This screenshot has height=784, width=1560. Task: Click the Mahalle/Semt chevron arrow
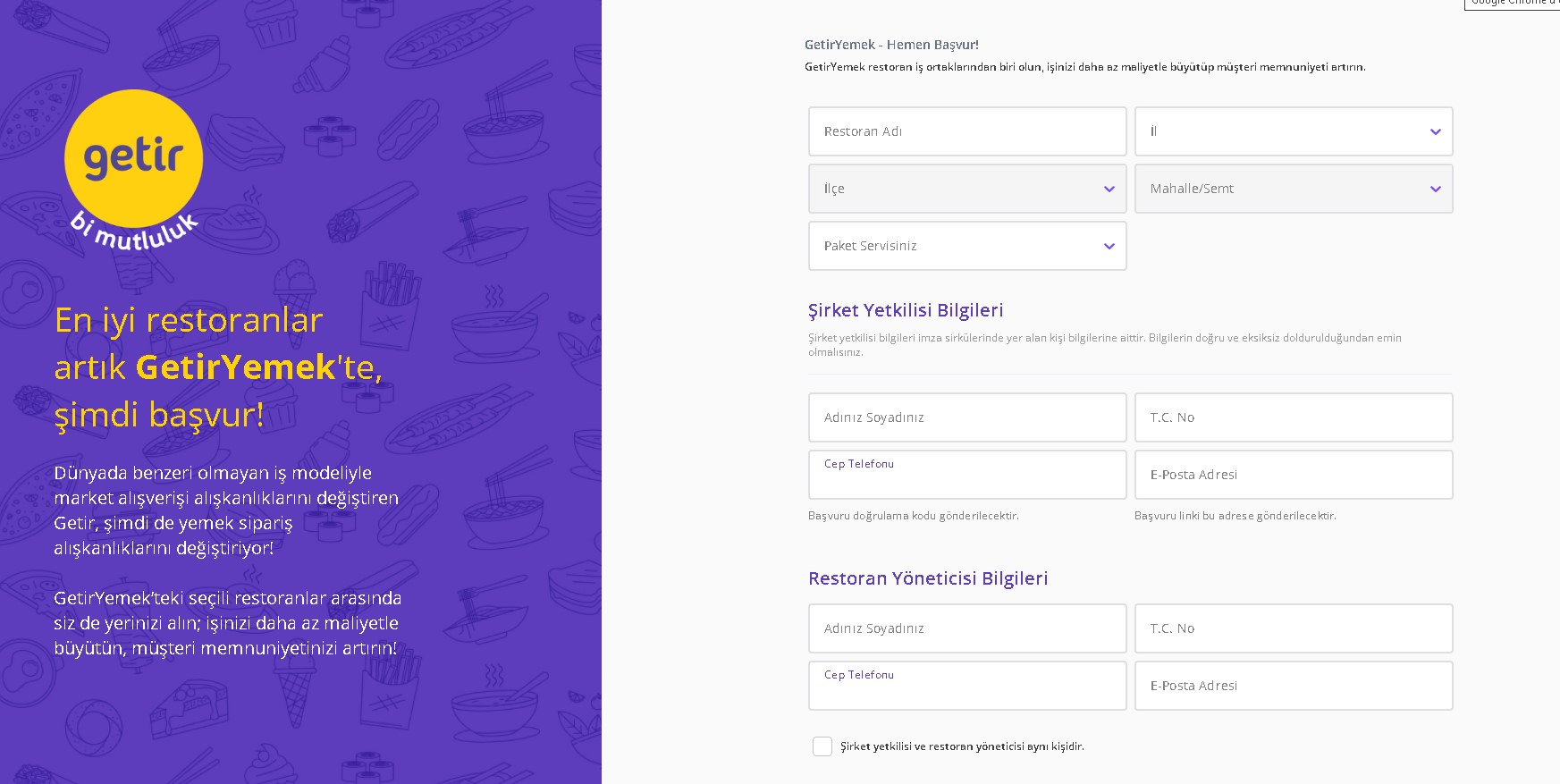1435,190
